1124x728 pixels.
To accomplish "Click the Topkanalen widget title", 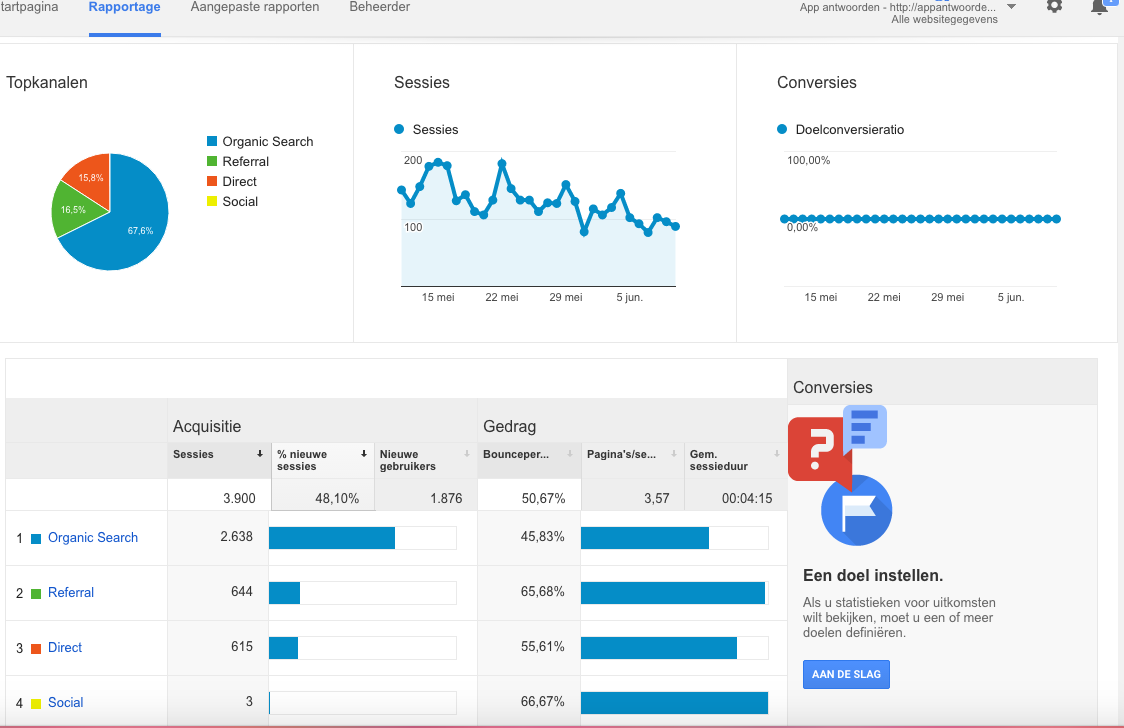I will click(x=47, y=82).
